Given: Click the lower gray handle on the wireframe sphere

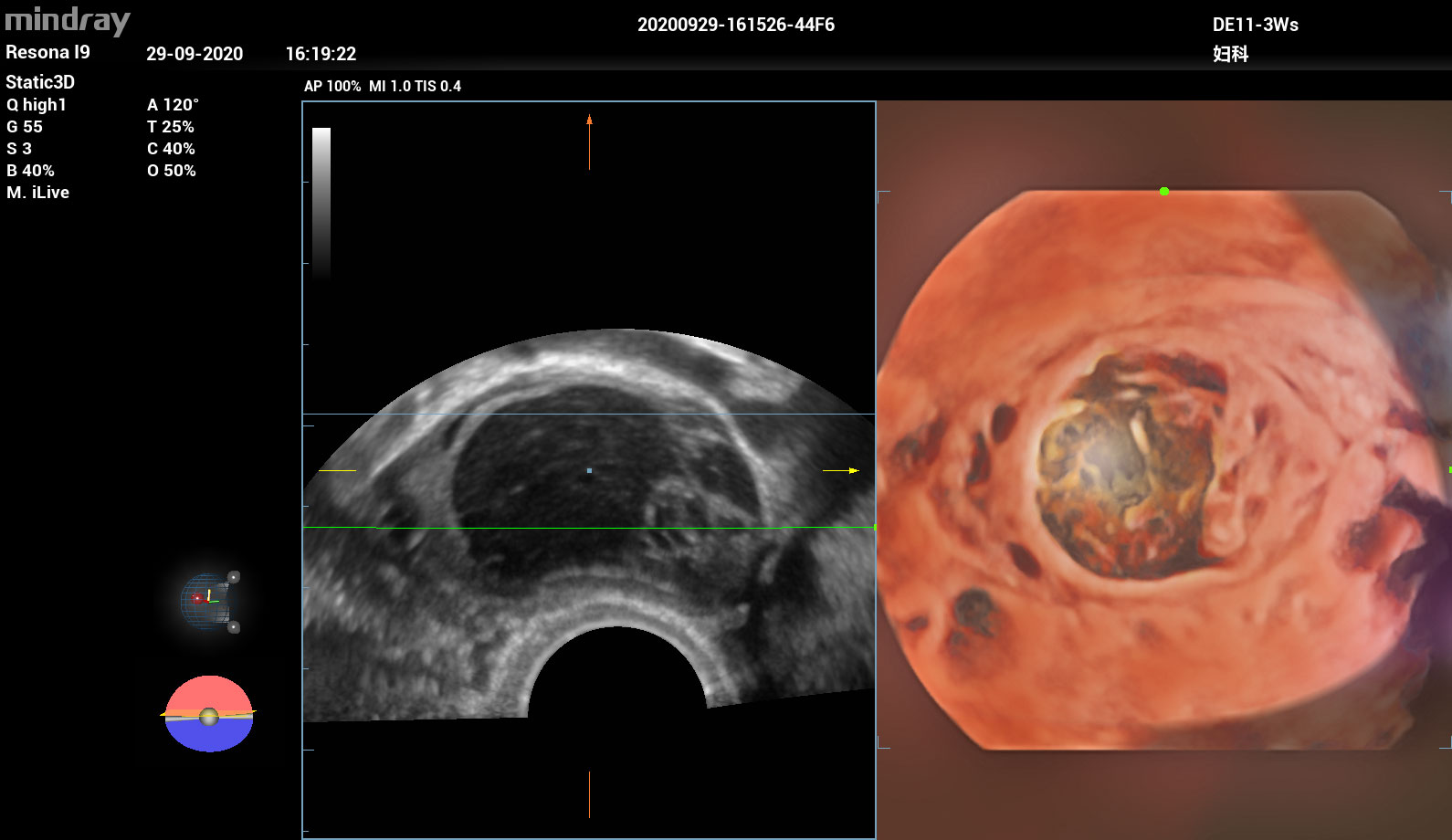Looking at the screenshot, I should (234, 627).
